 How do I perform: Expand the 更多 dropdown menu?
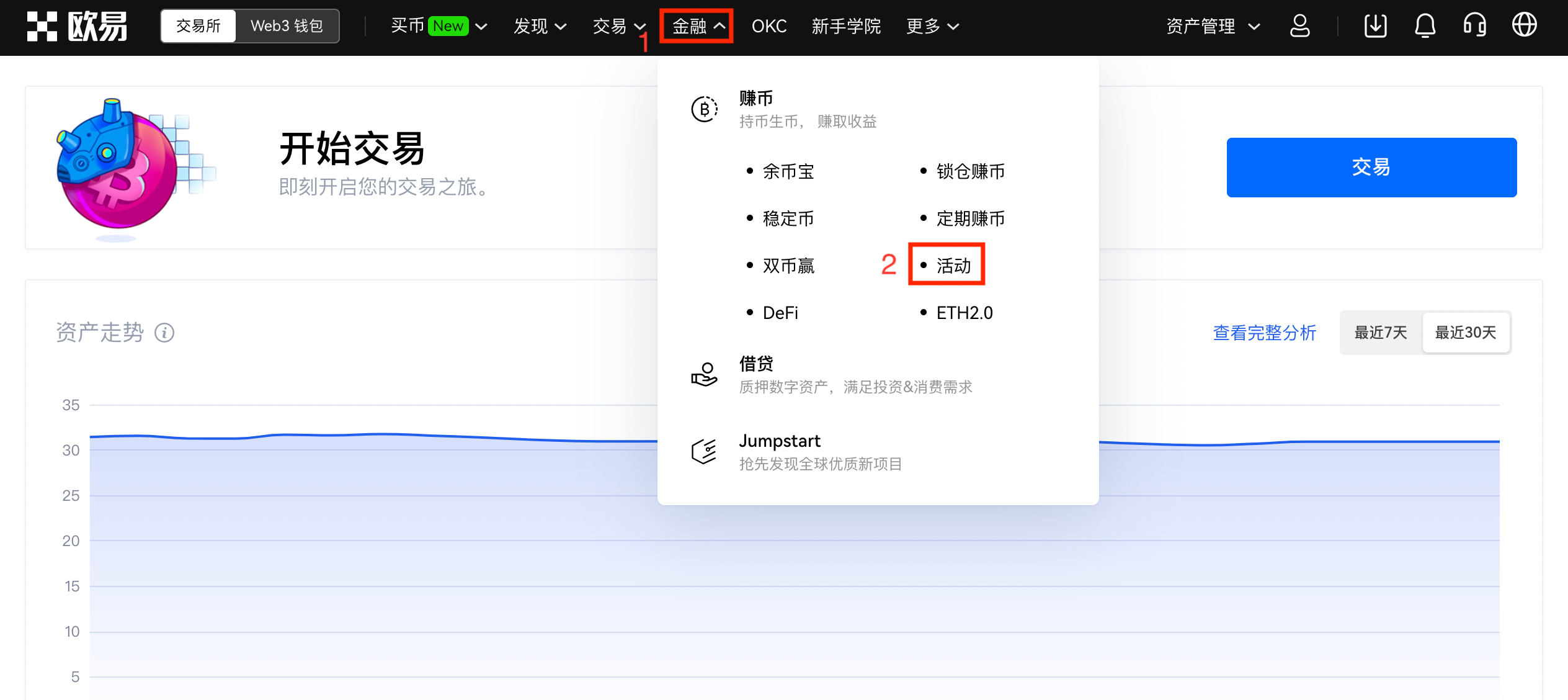(x=932, y=26)
